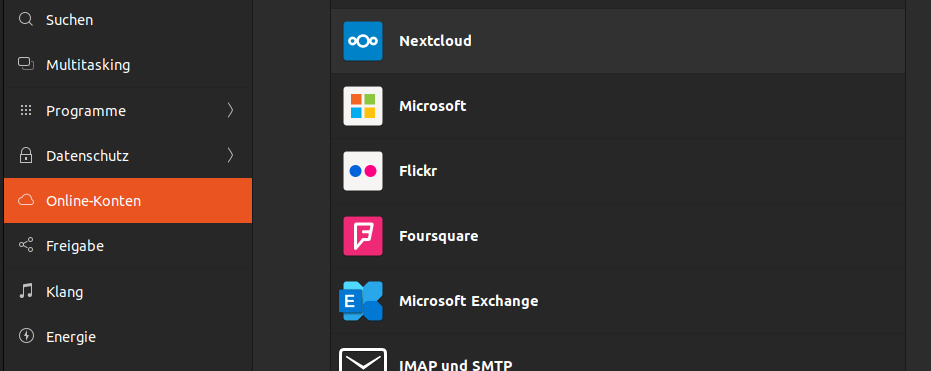The image size is (931, 371).
Task: Select the Online-Konten sidebar entry
Action: pos(128,201)
